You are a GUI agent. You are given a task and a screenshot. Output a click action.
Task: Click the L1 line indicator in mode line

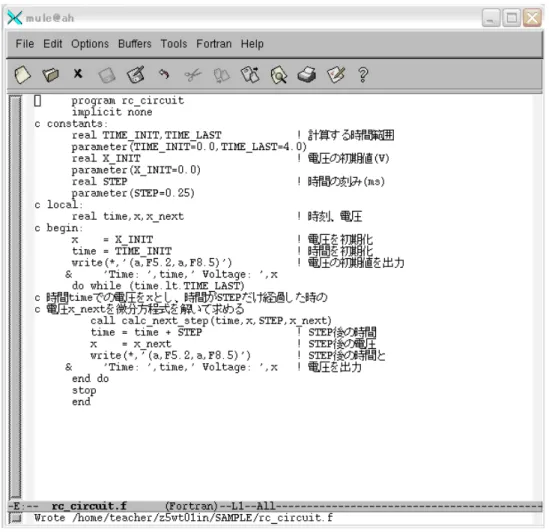click(237, 506)
